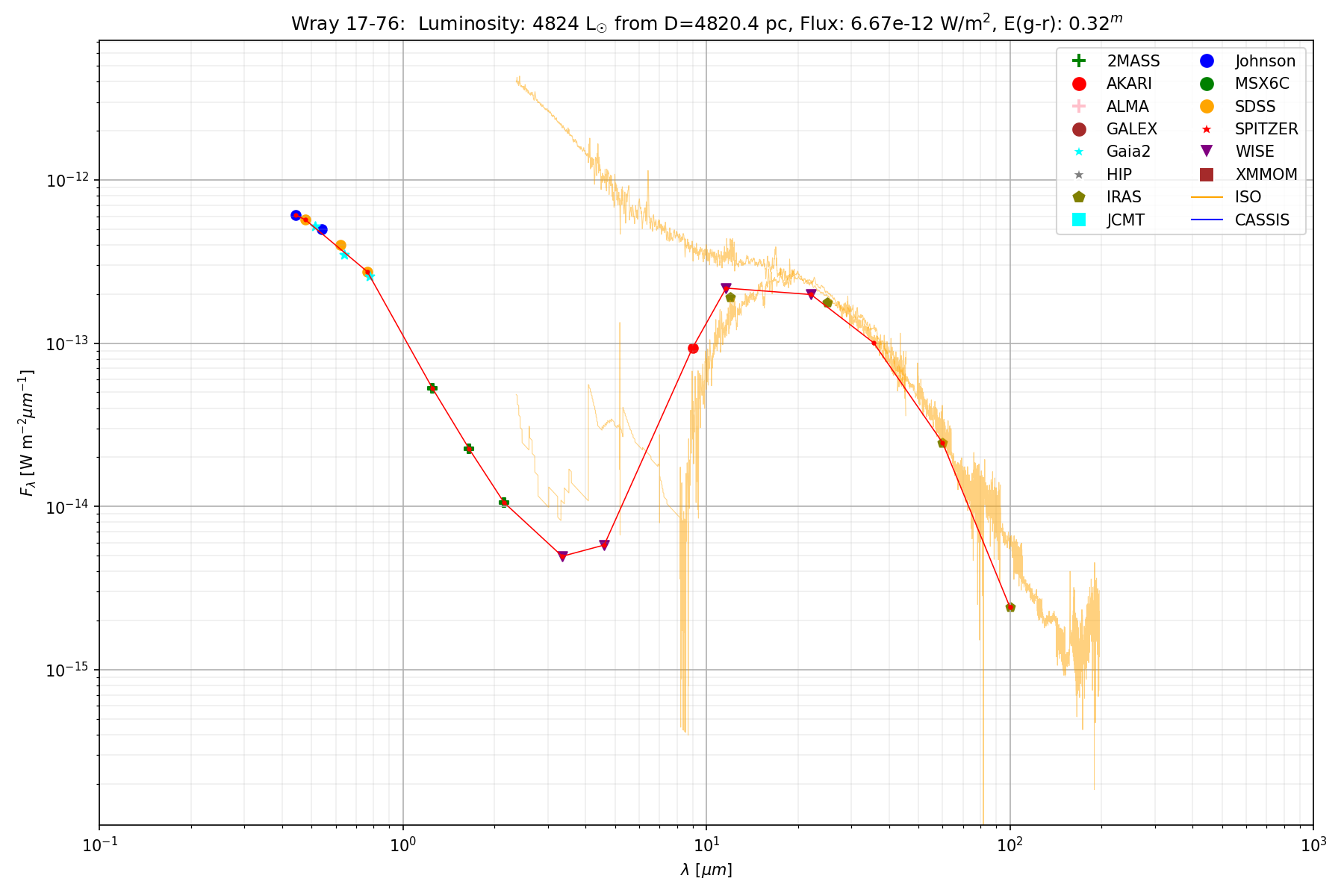Click the JCMT cyan square legend marker
This screenshot has width=1344, height=896.
click(1078, 220)
